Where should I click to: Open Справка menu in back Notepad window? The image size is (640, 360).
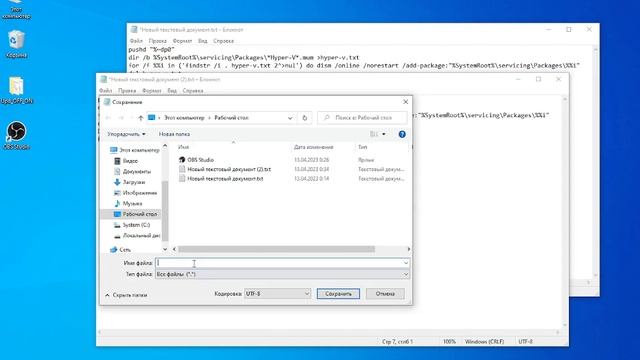pyautogui.click(x=223, y=41)
